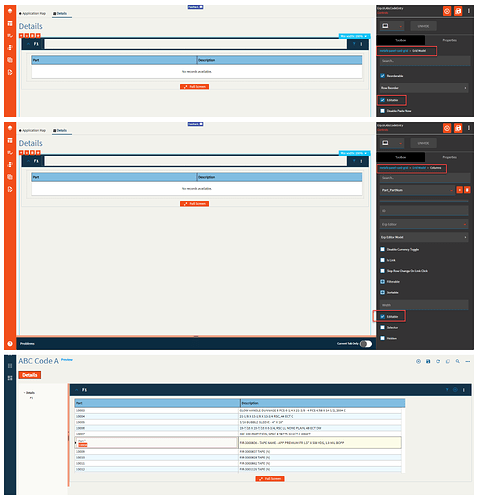Collapse the bottom F1 panel with its chevron
The width and height of the screenshot is (479, 500).
77,390
